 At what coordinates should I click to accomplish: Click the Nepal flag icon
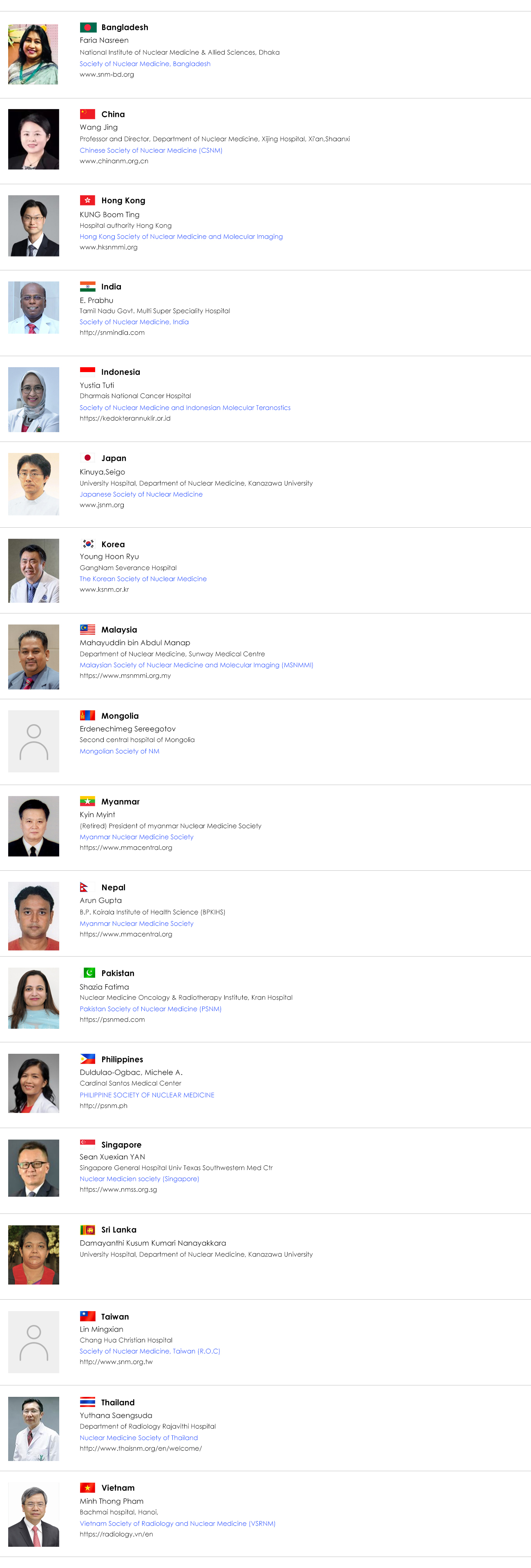tap(85, 887)
